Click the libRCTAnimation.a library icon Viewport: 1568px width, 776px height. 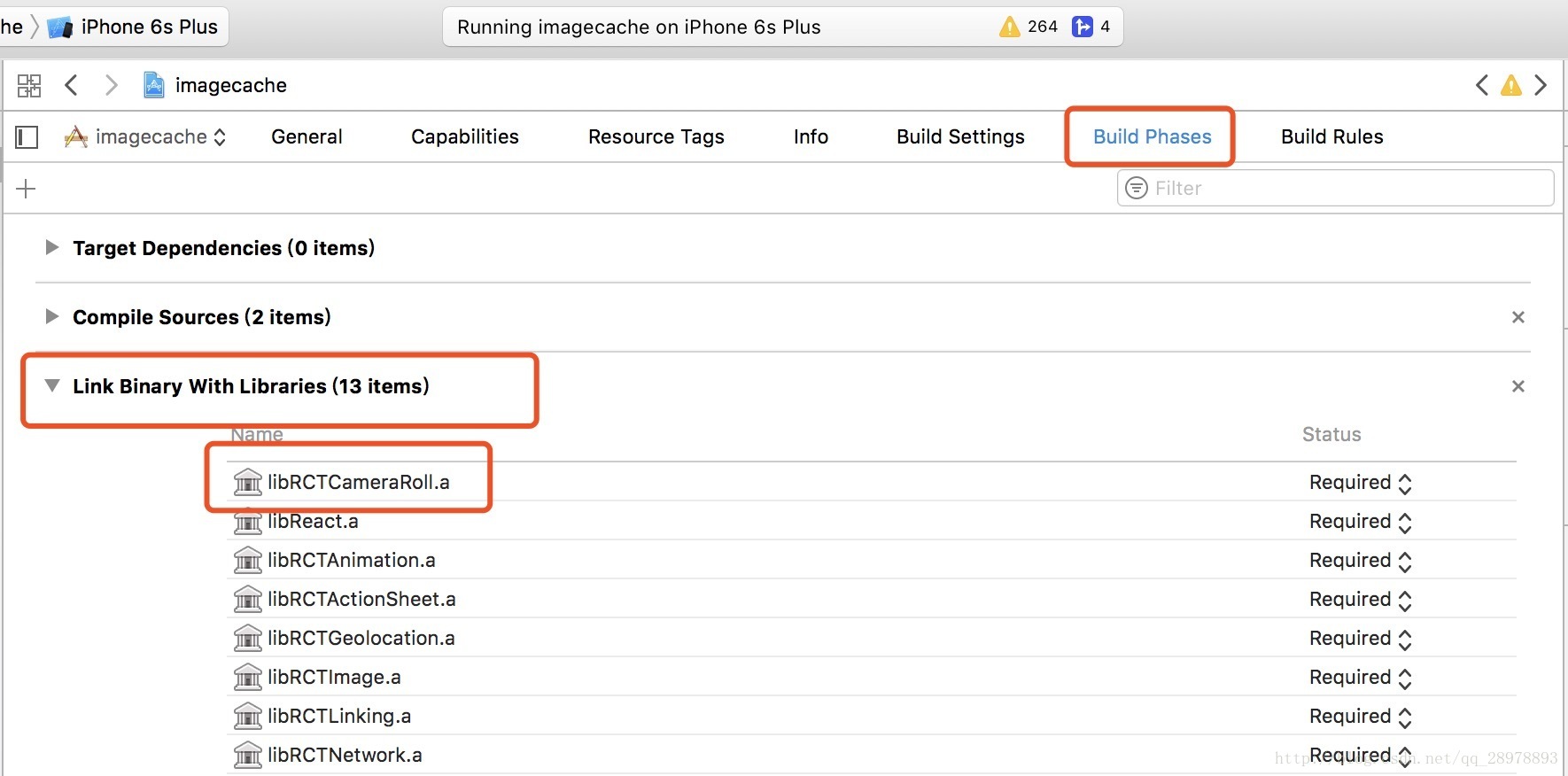tap(248, 560)
